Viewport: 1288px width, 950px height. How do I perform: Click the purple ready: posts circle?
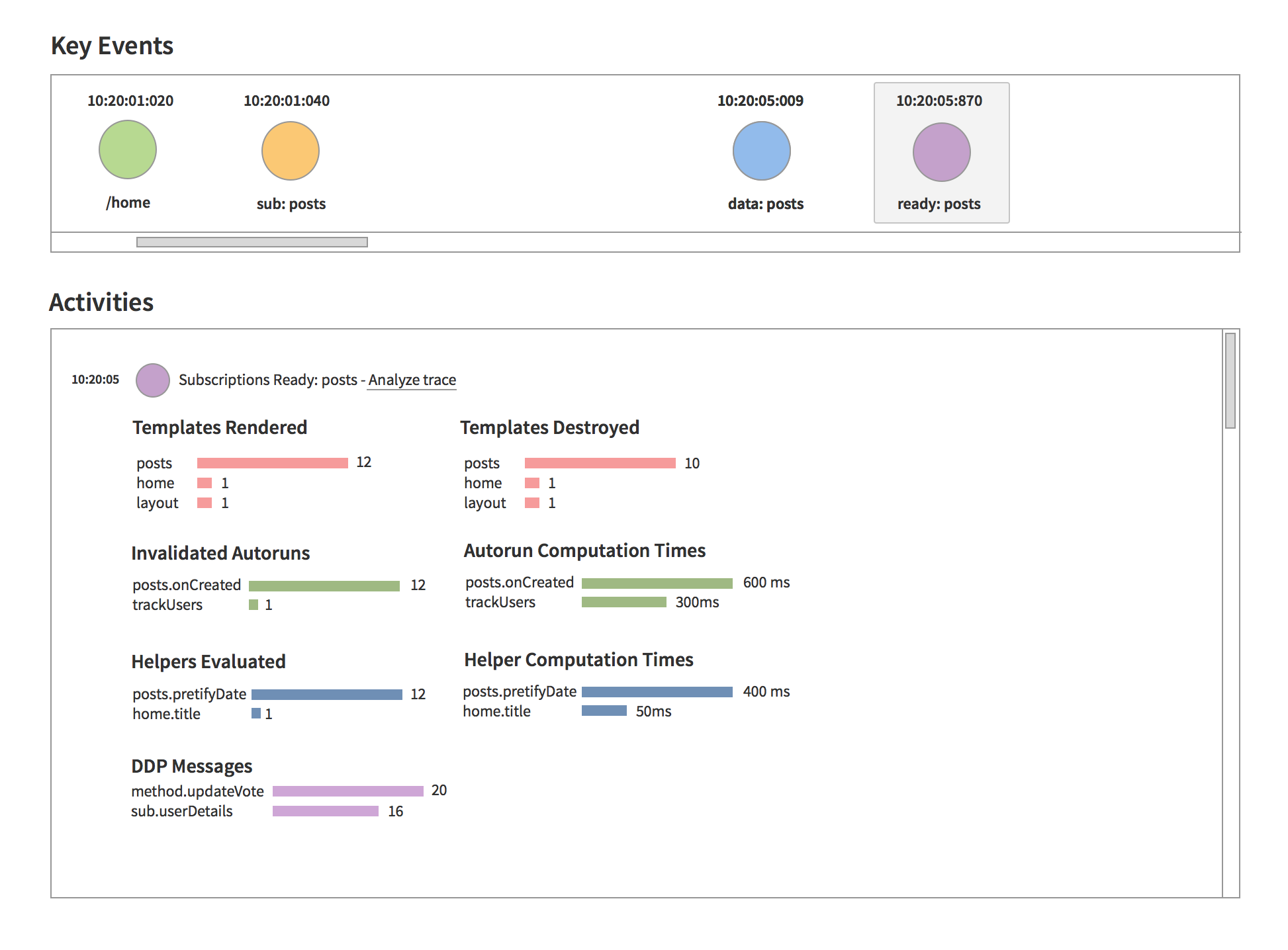click(x=942, y=152)
